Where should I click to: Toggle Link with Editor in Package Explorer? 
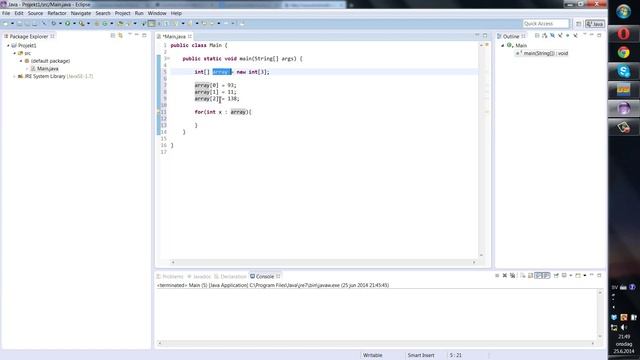tap(120, 36)
